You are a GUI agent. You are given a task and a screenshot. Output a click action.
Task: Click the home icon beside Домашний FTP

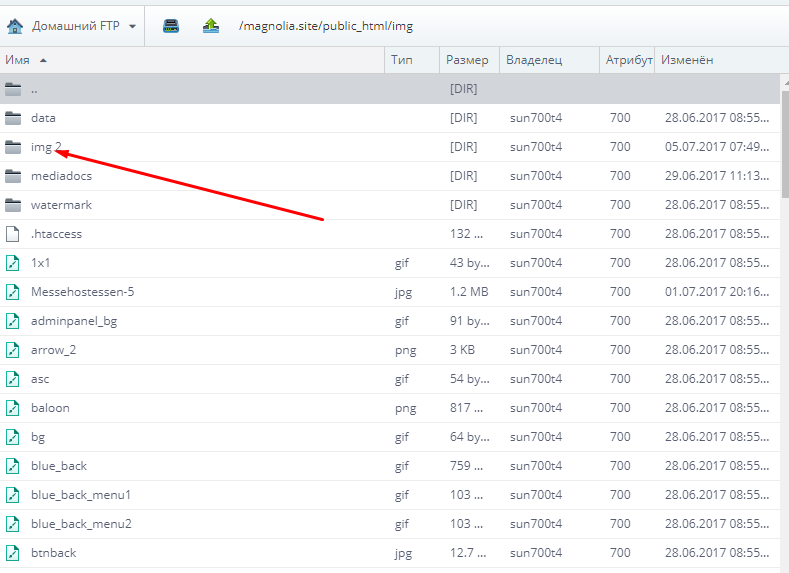point(15,25)
